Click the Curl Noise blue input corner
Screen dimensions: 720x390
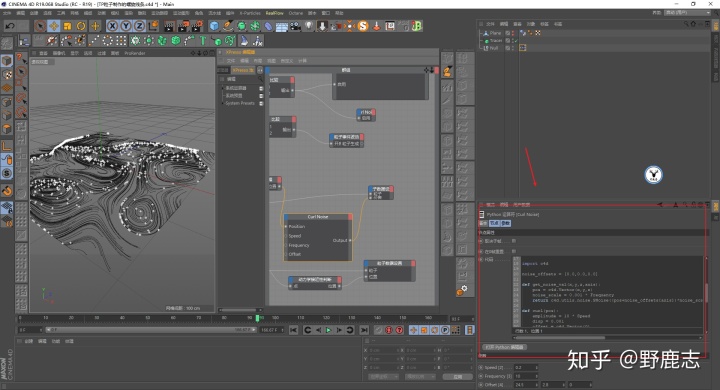(x=287, y=217)
